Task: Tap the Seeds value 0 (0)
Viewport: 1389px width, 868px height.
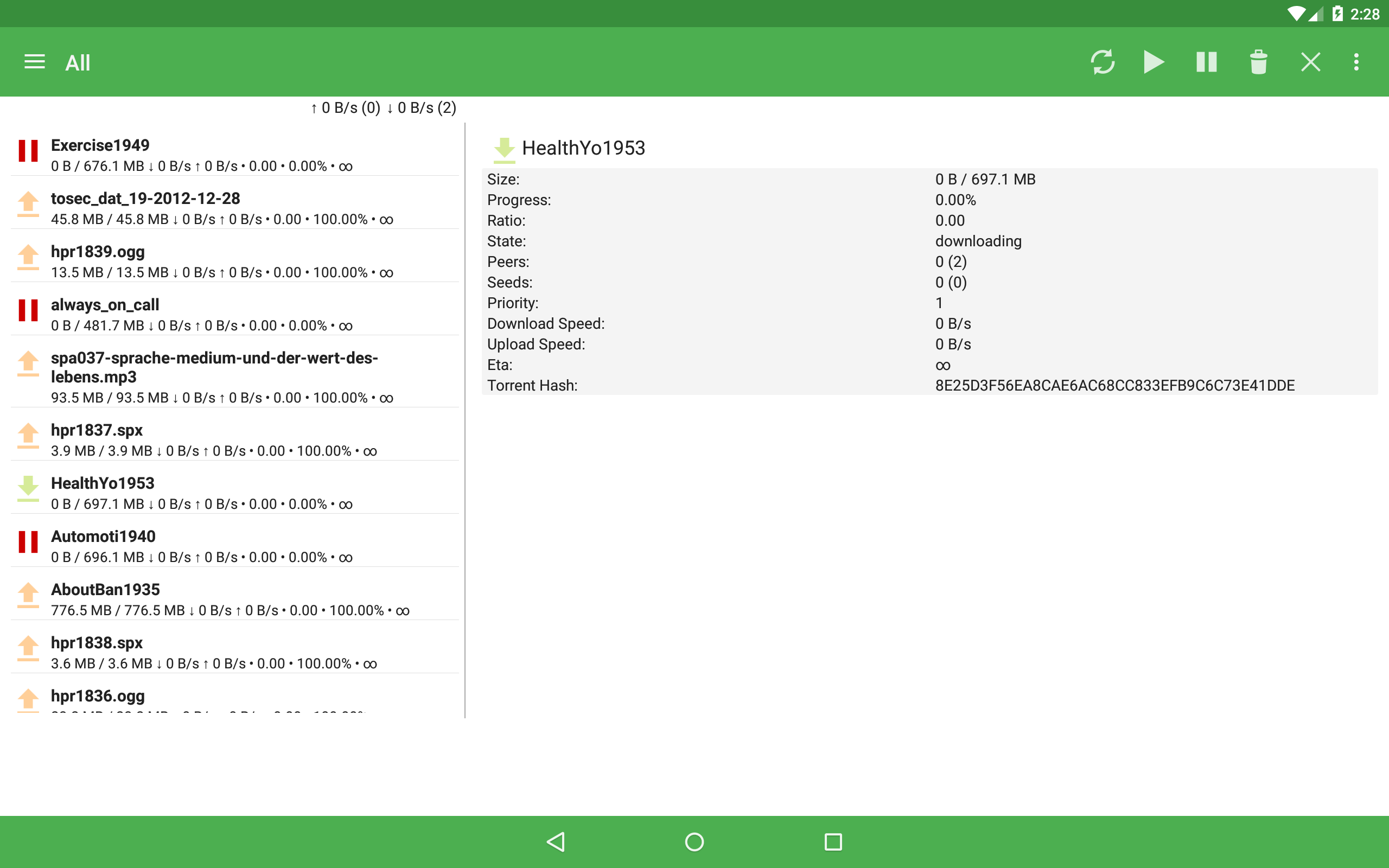Action: (x=951, y=283)
